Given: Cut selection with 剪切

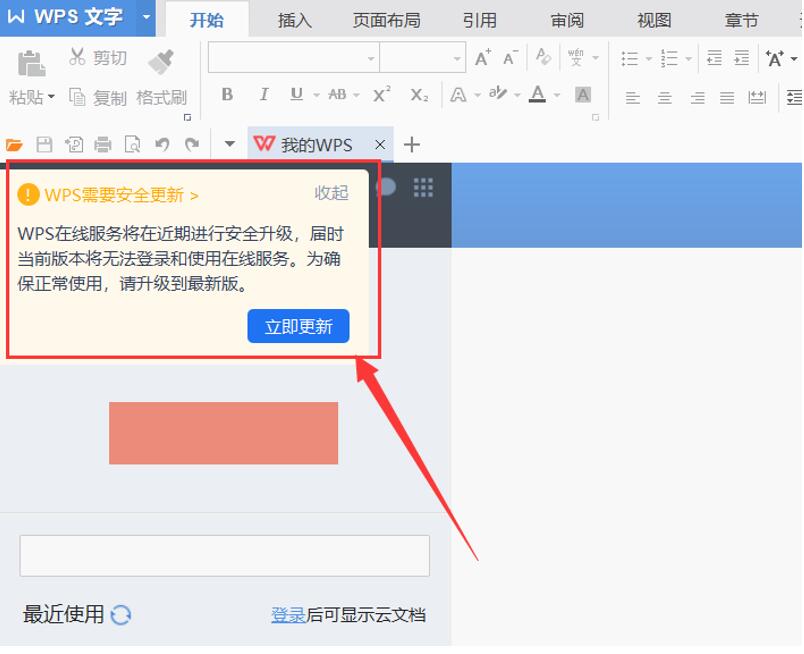Looking at the screenshot, I should 97,57.
